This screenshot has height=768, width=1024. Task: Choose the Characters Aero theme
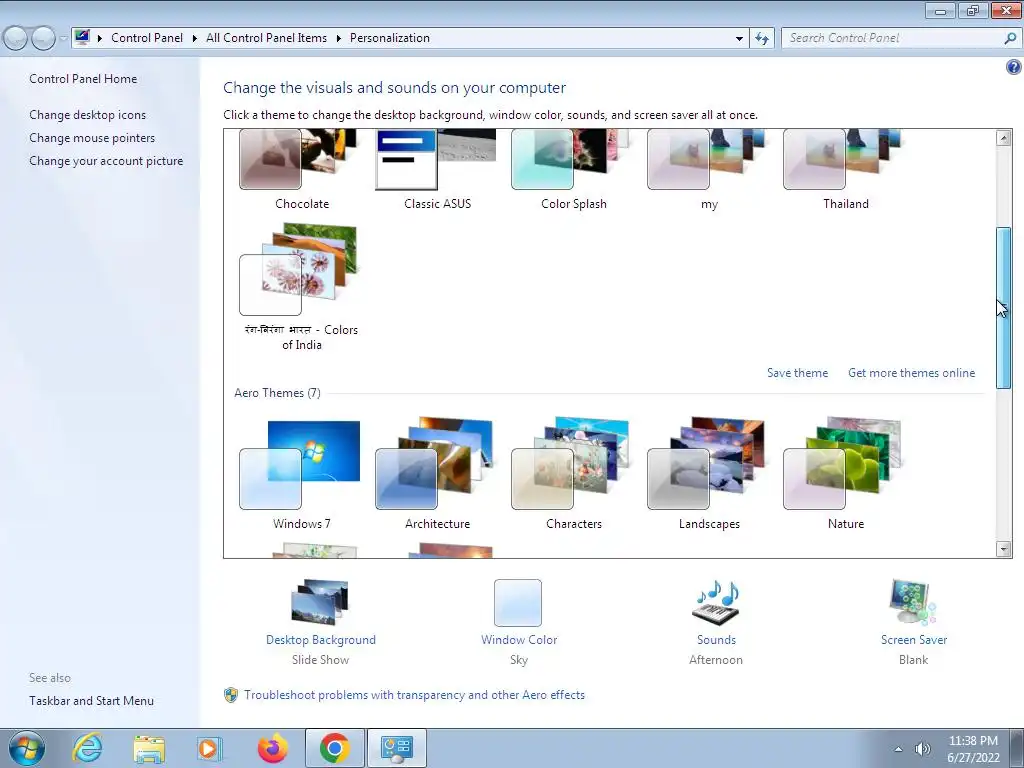tap(573, 475)
